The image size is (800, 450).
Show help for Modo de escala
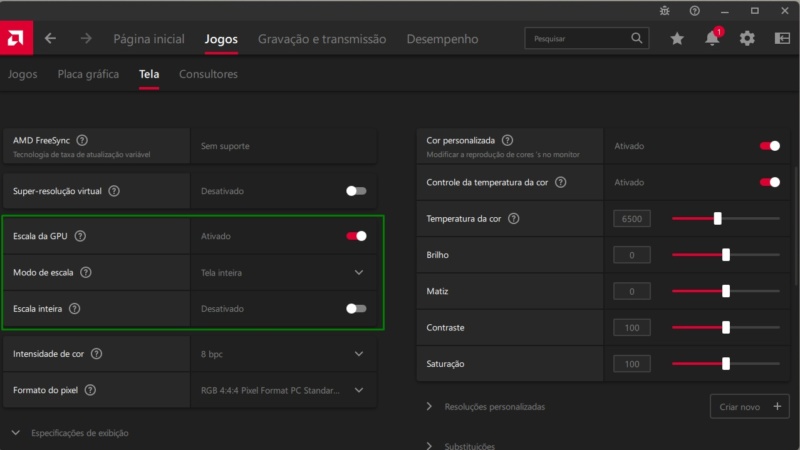pos(86,272)
